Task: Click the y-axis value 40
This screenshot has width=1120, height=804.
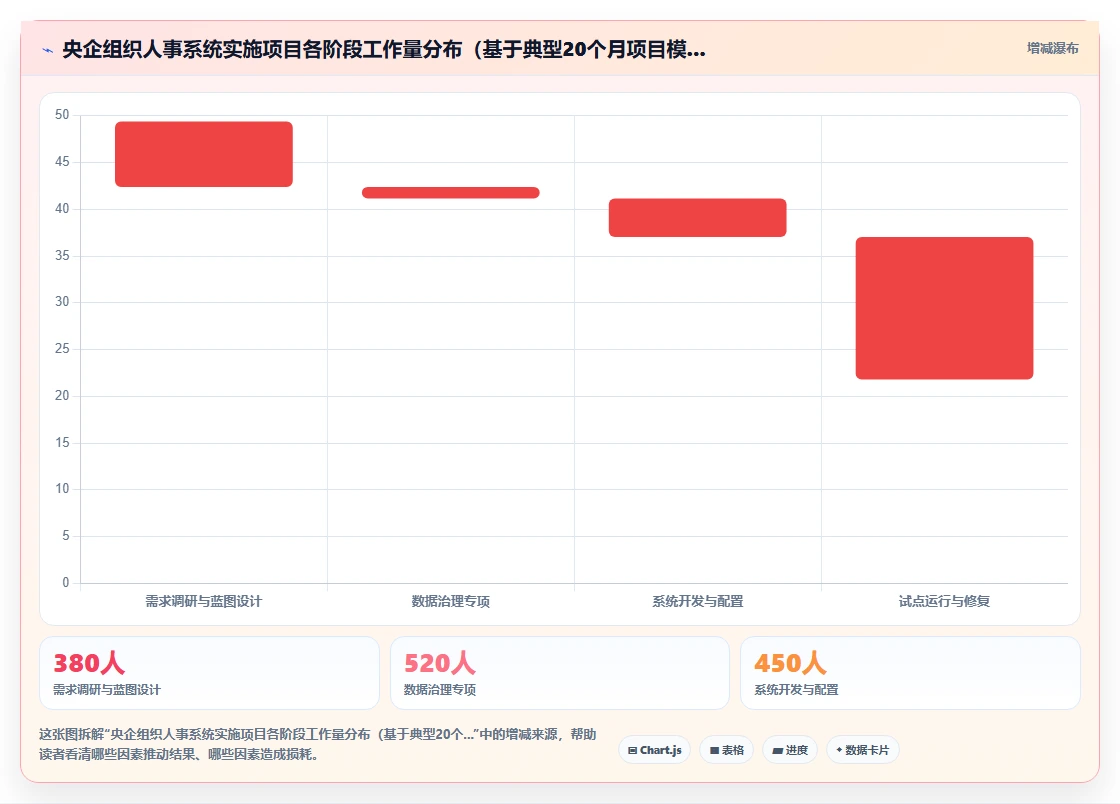Action: (62, 208)
